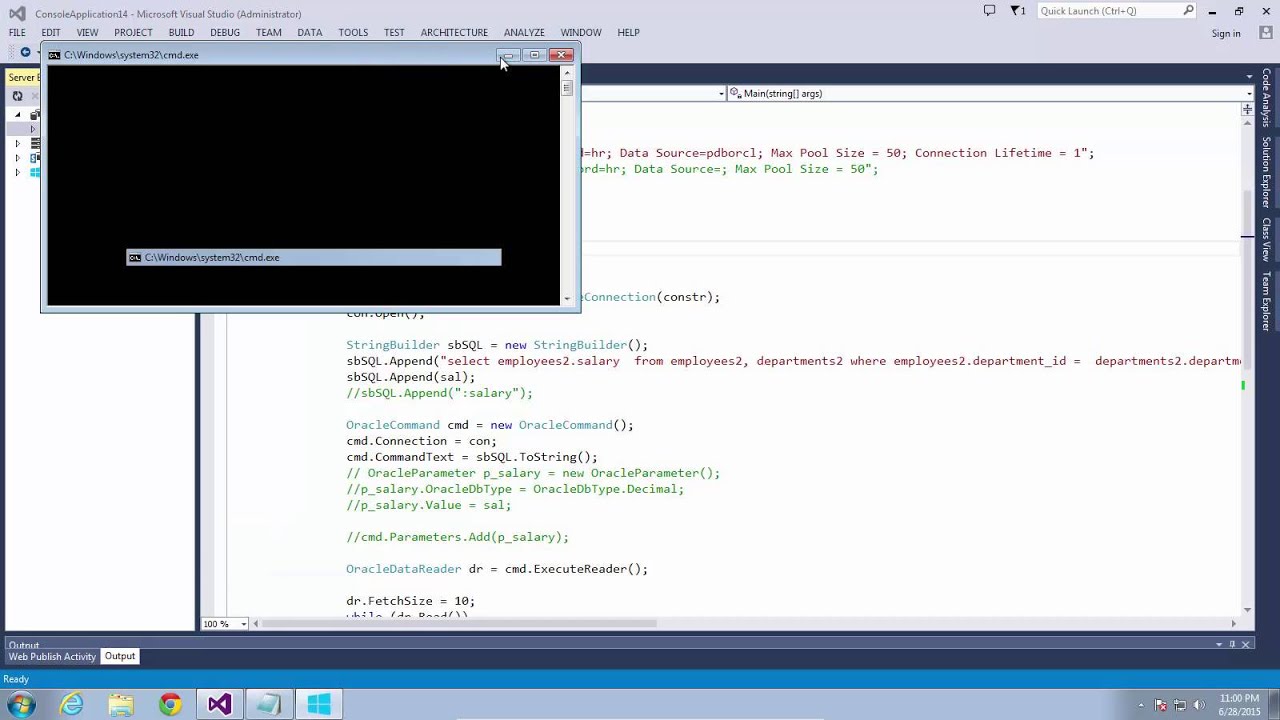Open the WINDOW menu

coord(581,32)
